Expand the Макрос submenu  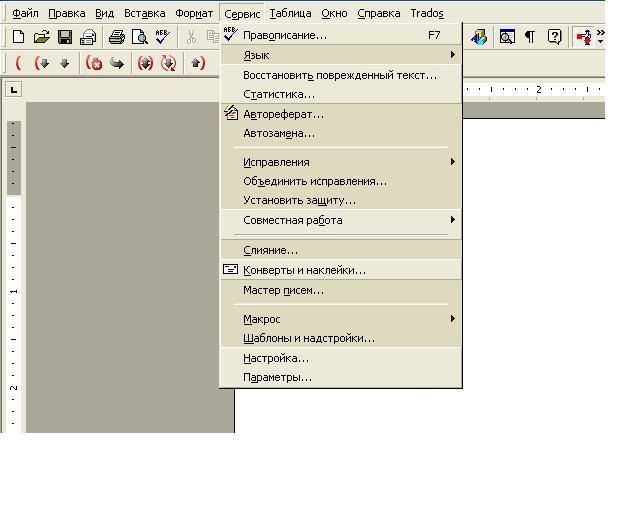(341, 319)
